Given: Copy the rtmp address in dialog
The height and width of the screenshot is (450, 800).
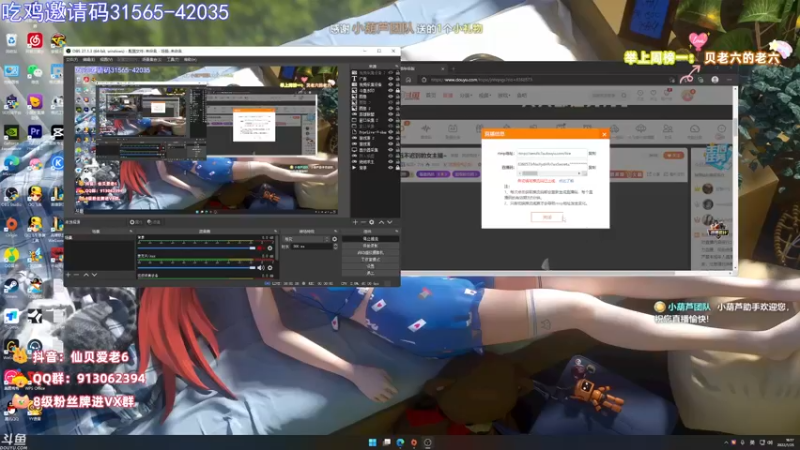Looking at the screenshot, I should coord(592,153).
